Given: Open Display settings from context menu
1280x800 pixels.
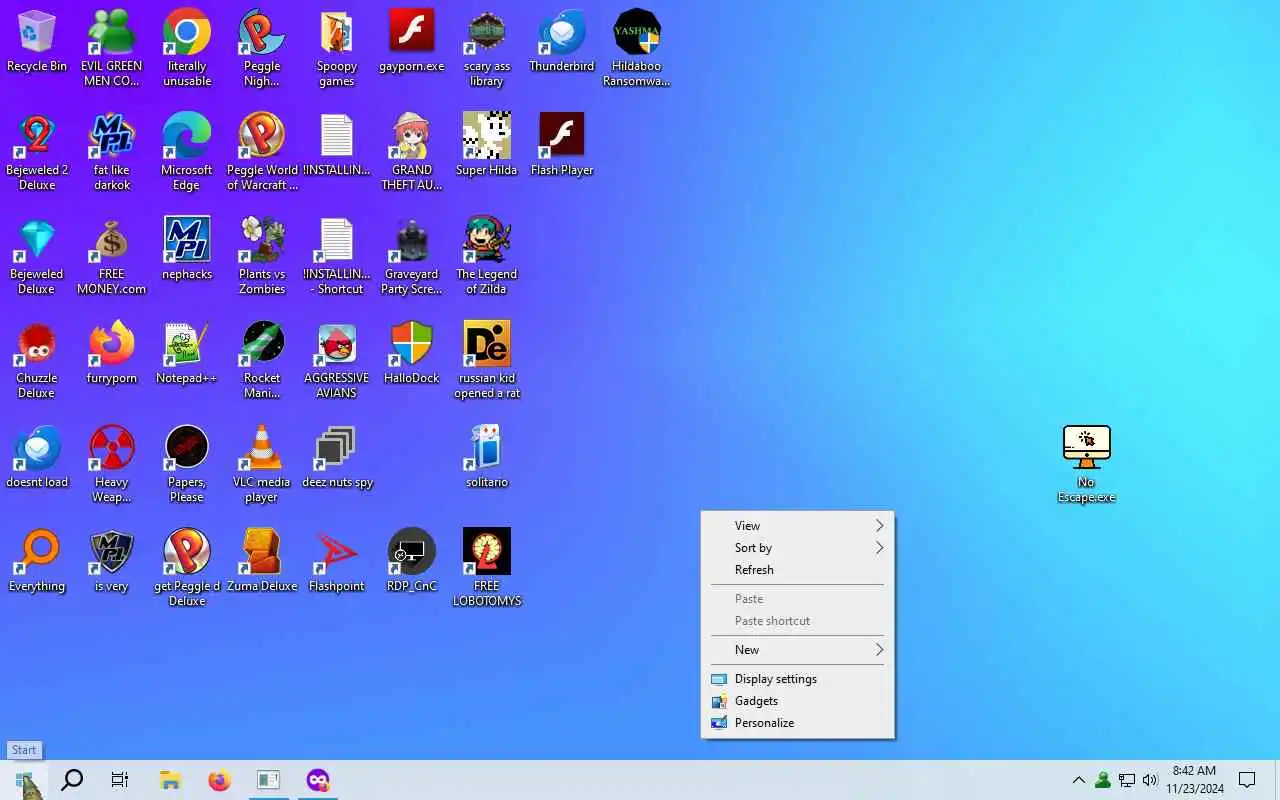Looking at the screenshot, I should coord(797,679).
